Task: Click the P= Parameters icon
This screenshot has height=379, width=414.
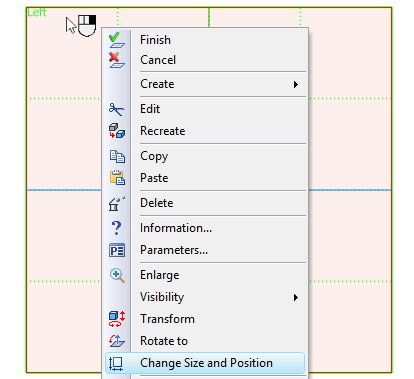Action: click(x=117, y=250)
